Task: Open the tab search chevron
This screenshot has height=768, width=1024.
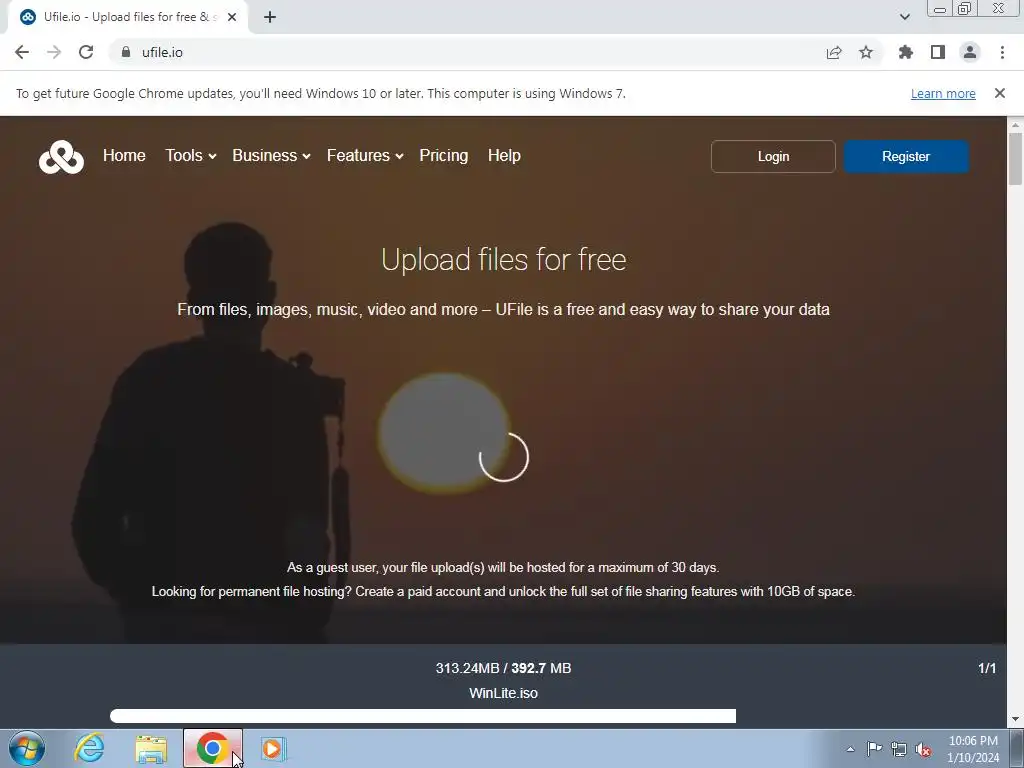Action: [904, 17]
